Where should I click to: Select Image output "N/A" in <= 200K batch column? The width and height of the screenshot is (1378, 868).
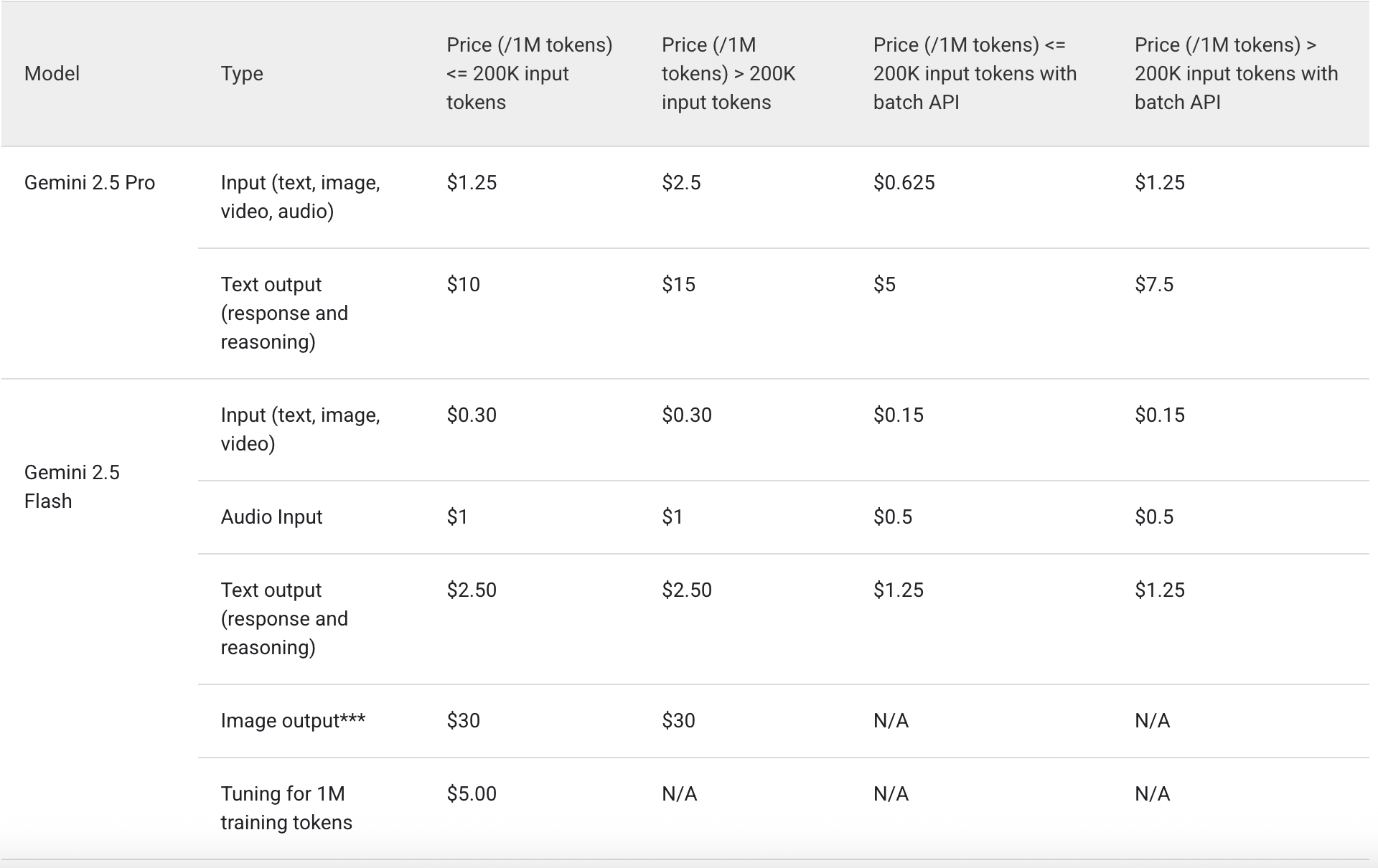[891, 721]
